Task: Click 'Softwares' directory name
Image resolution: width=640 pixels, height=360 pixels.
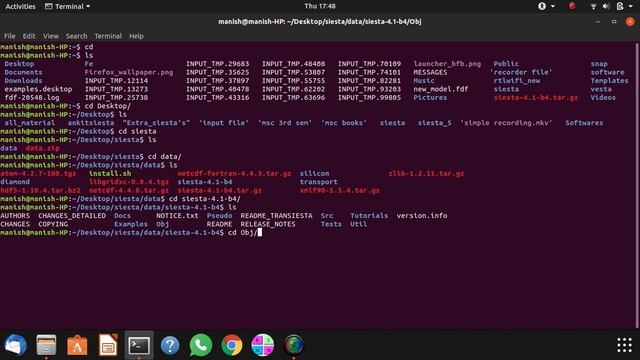Action: (584, 123)
